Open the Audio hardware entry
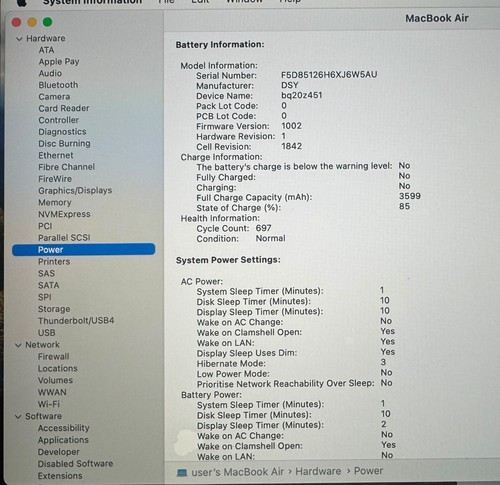This screenshot has width=500, height=485. click(x=50, y=73)
